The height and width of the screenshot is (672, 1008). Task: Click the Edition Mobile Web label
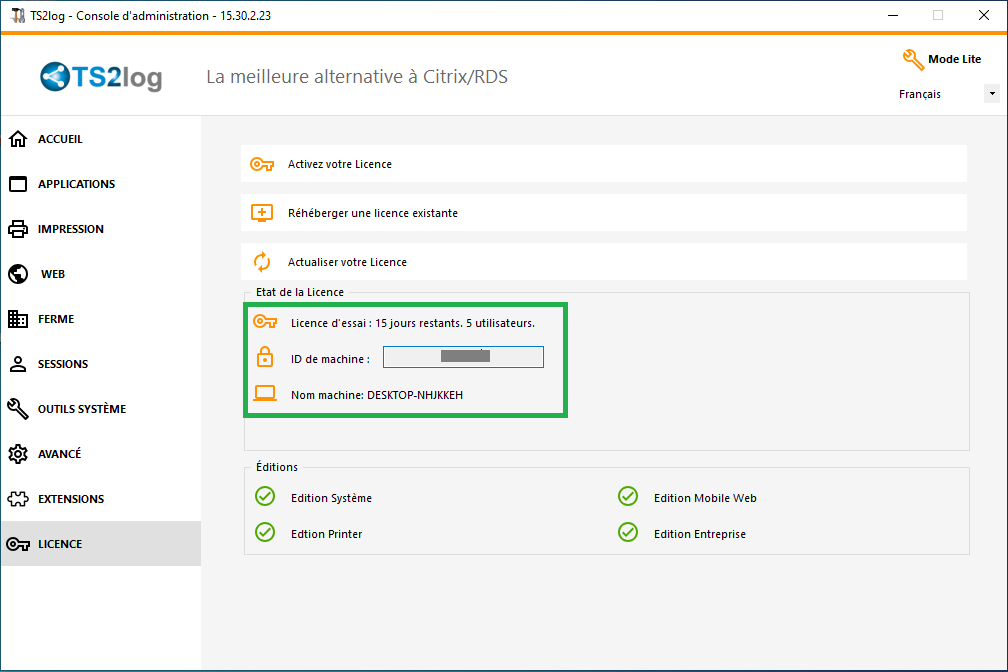point(705,498)
